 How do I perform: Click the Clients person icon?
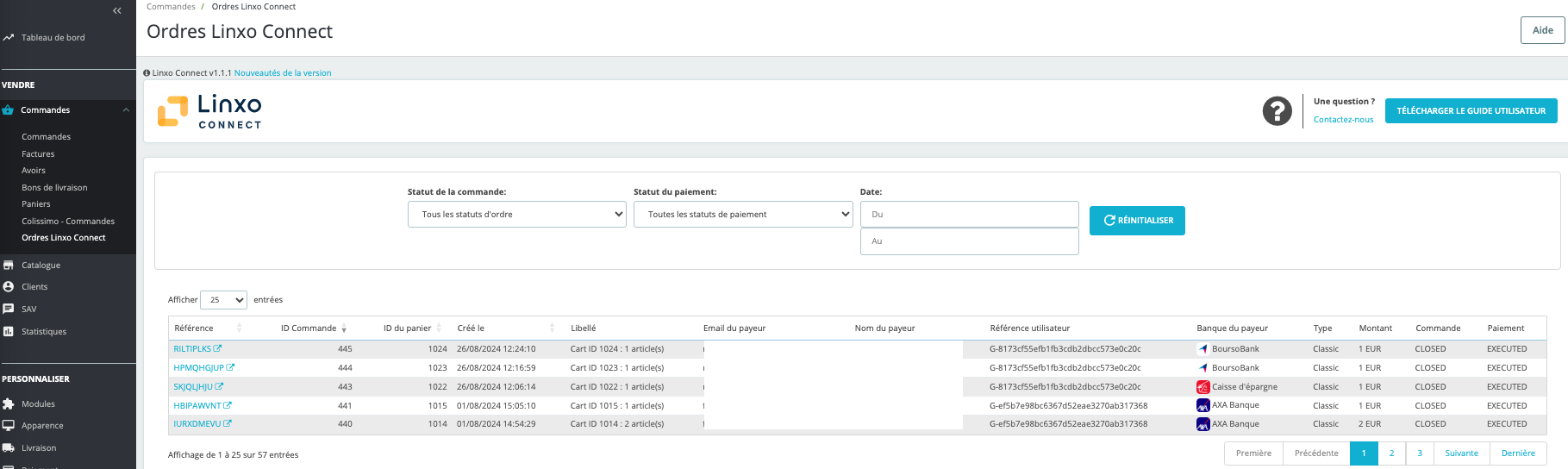click(8, 286)
